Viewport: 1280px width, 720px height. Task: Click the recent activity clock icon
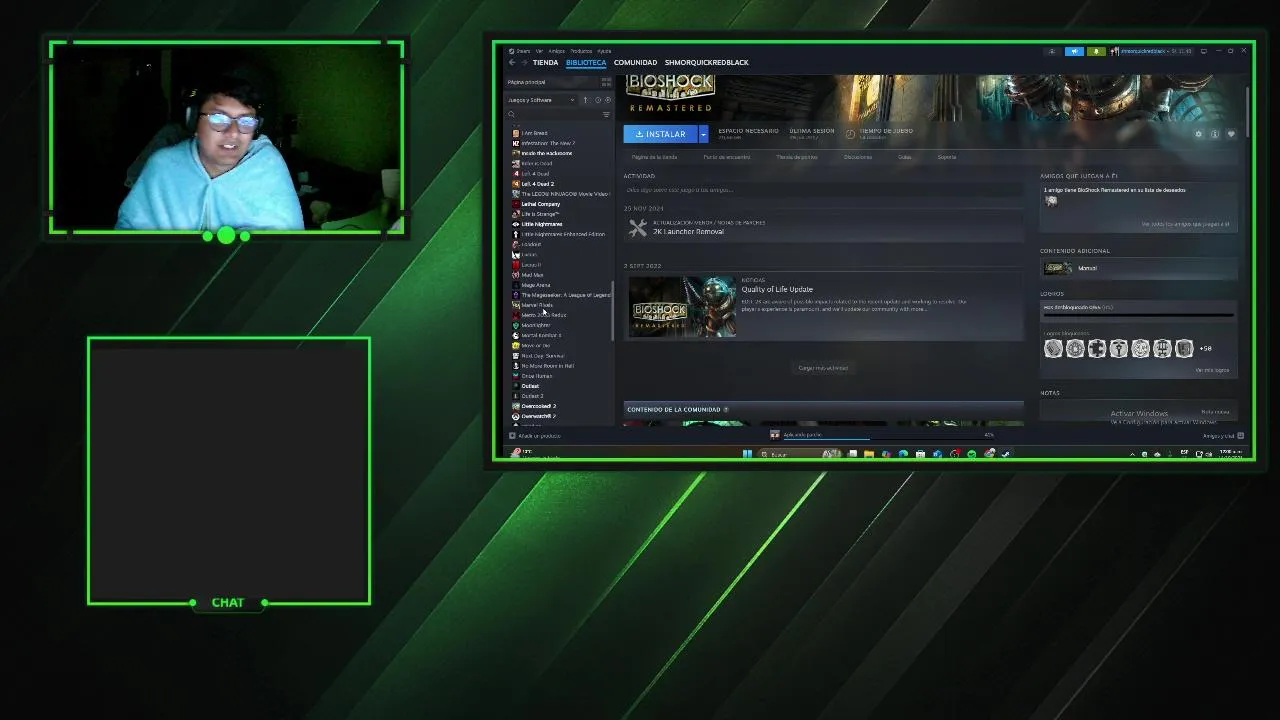598,100
